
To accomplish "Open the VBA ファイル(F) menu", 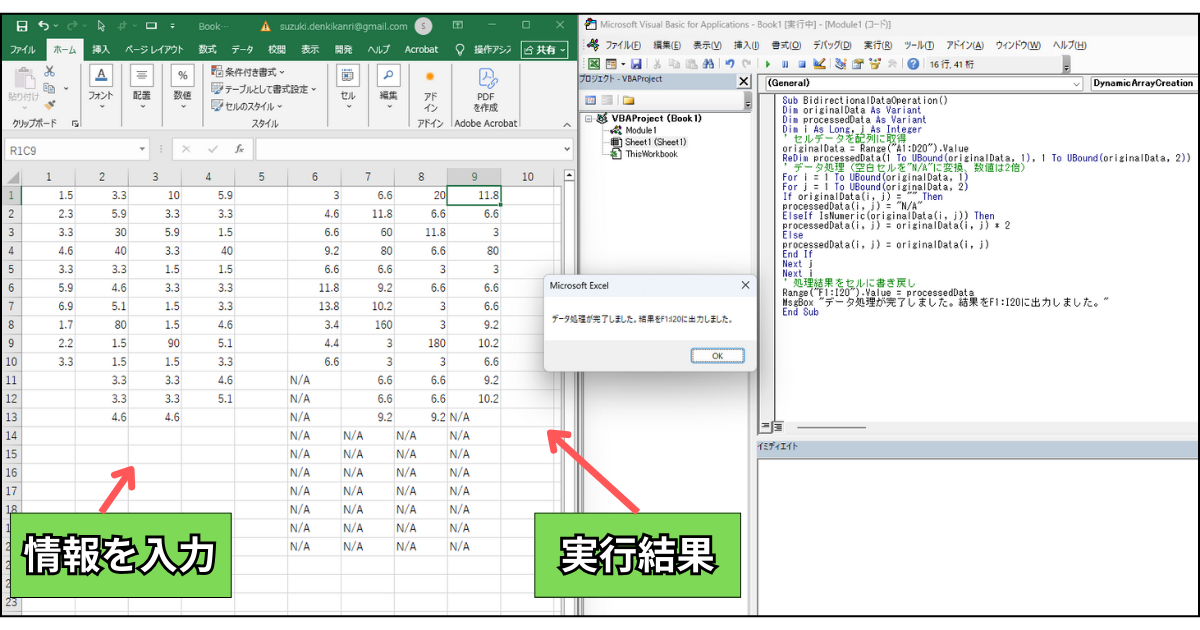I will point(625,45).
